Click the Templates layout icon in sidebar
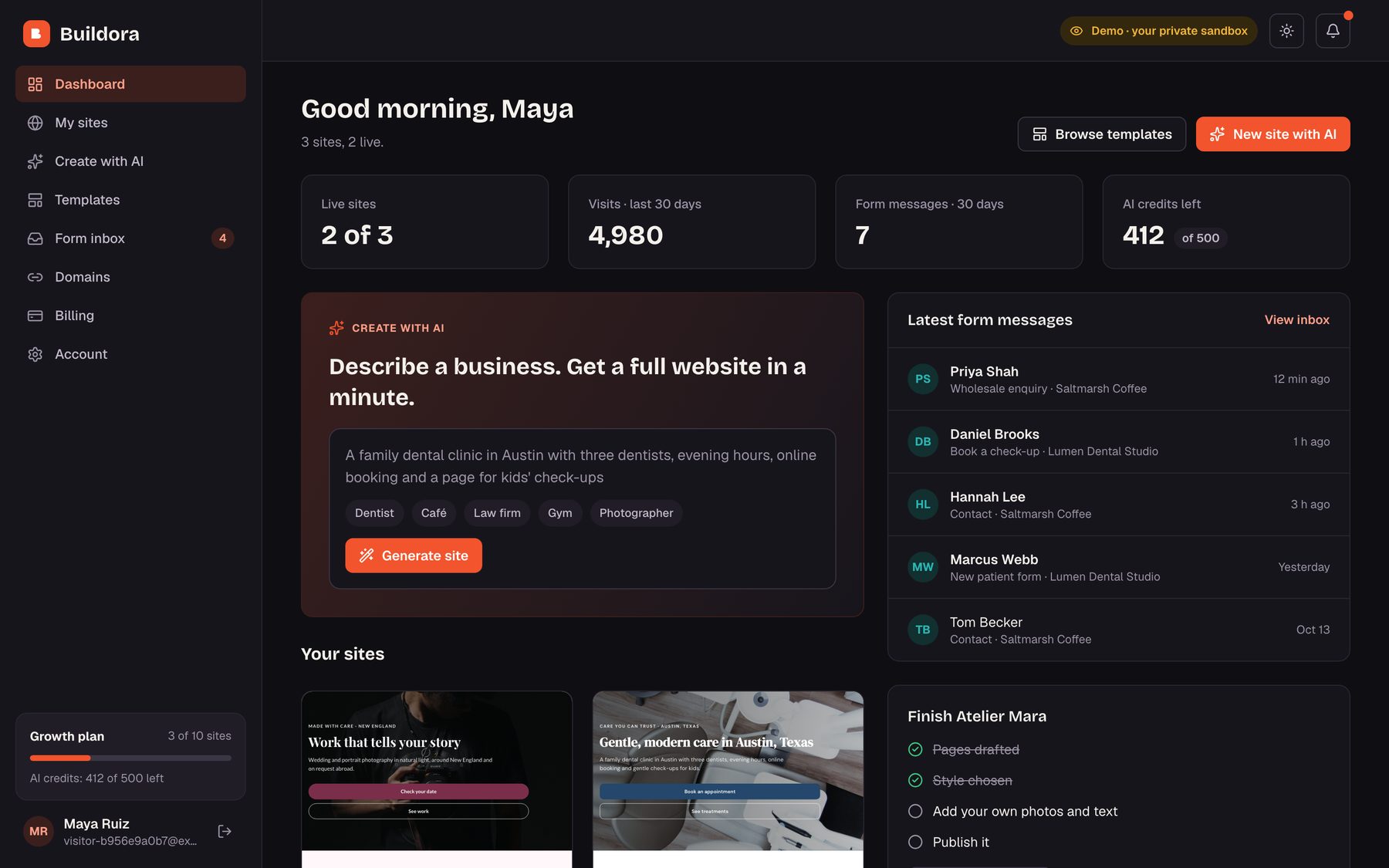Image resolution: width=1389 pixels, height=868 pixels. [x=35, y=200]
